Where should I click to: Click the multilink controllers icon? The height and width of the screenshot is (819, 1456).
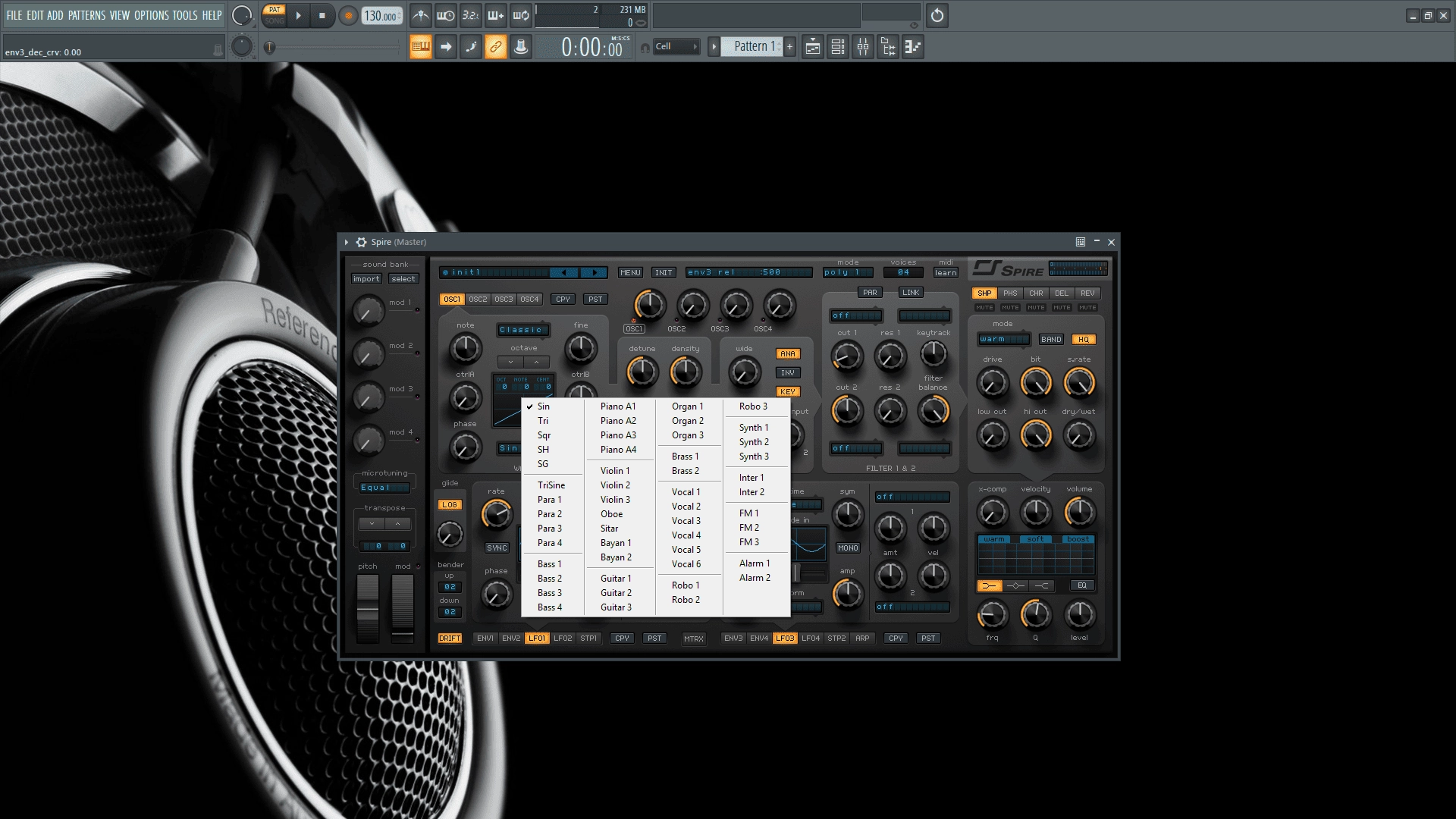tap(521, 47)
